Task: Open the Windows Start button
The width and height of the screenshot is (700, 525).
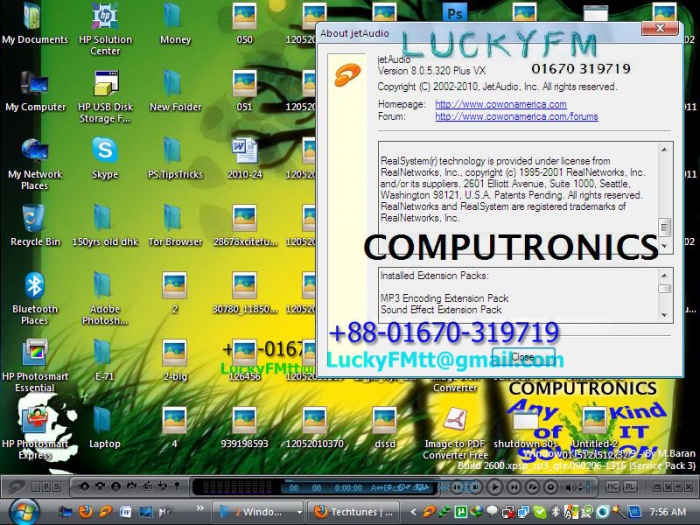Action: (23, 512)
